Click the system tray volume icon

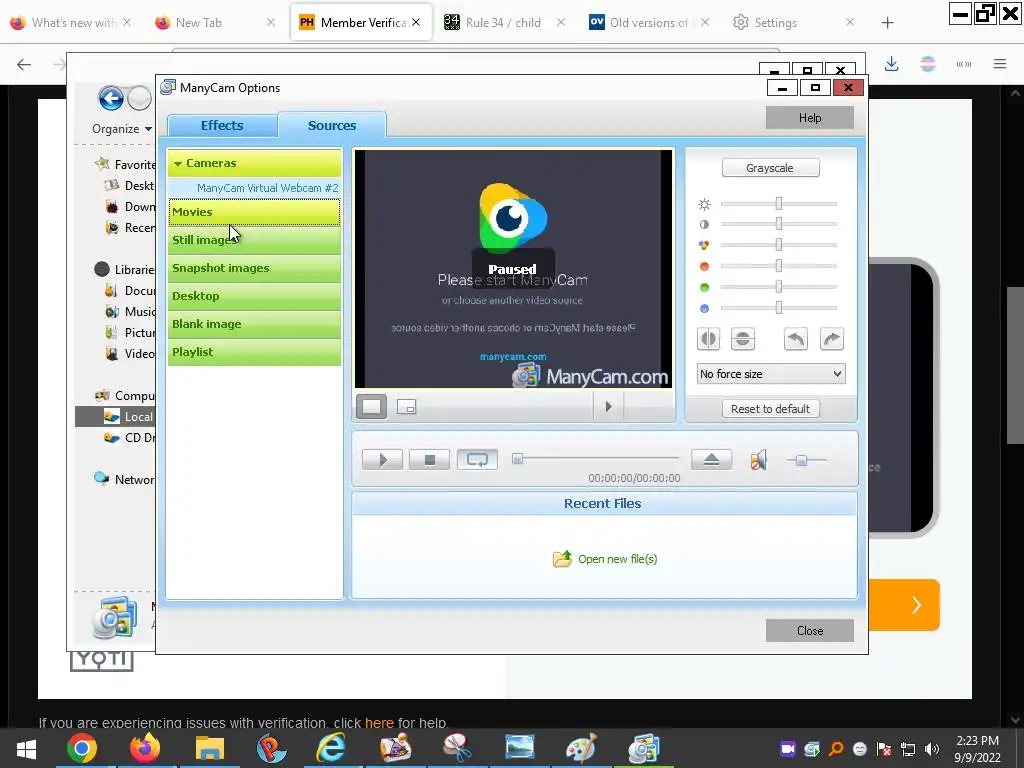point(932,749)
